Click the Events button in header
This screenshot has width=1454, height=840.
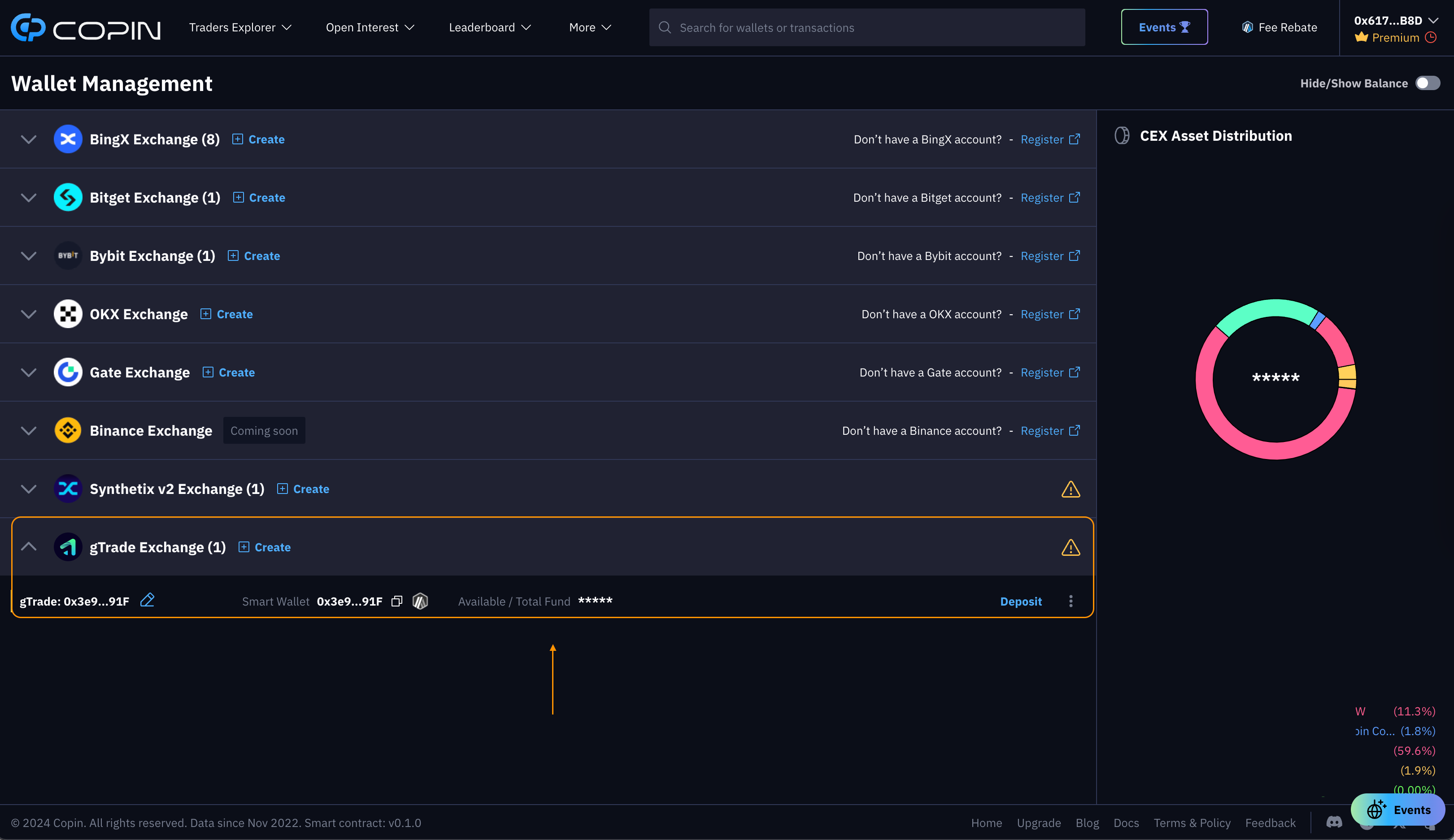pos(1164,27)
